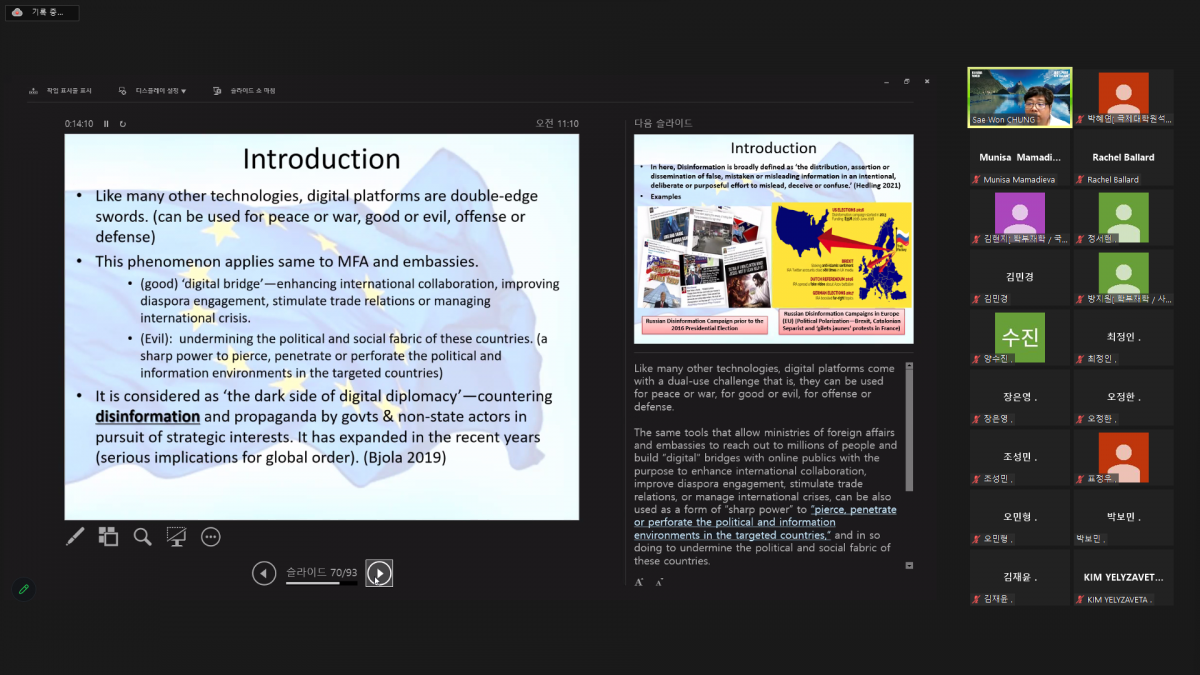Open the see all slides grid view

click(x=108, y=537)
